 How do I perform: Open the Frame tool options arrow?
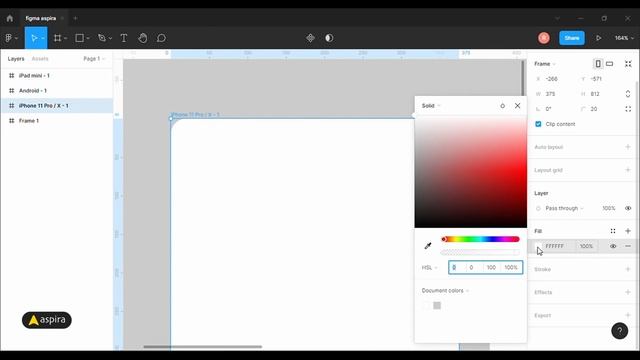tap(65, 38)
